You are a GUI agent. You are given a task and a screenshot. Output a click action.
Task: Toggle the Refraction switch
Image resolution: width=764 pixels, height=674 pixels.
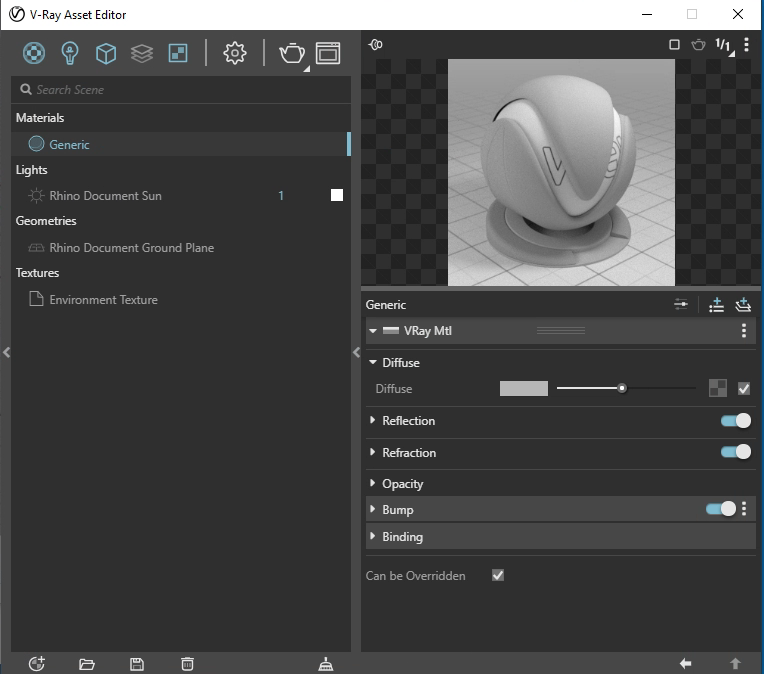736,452
